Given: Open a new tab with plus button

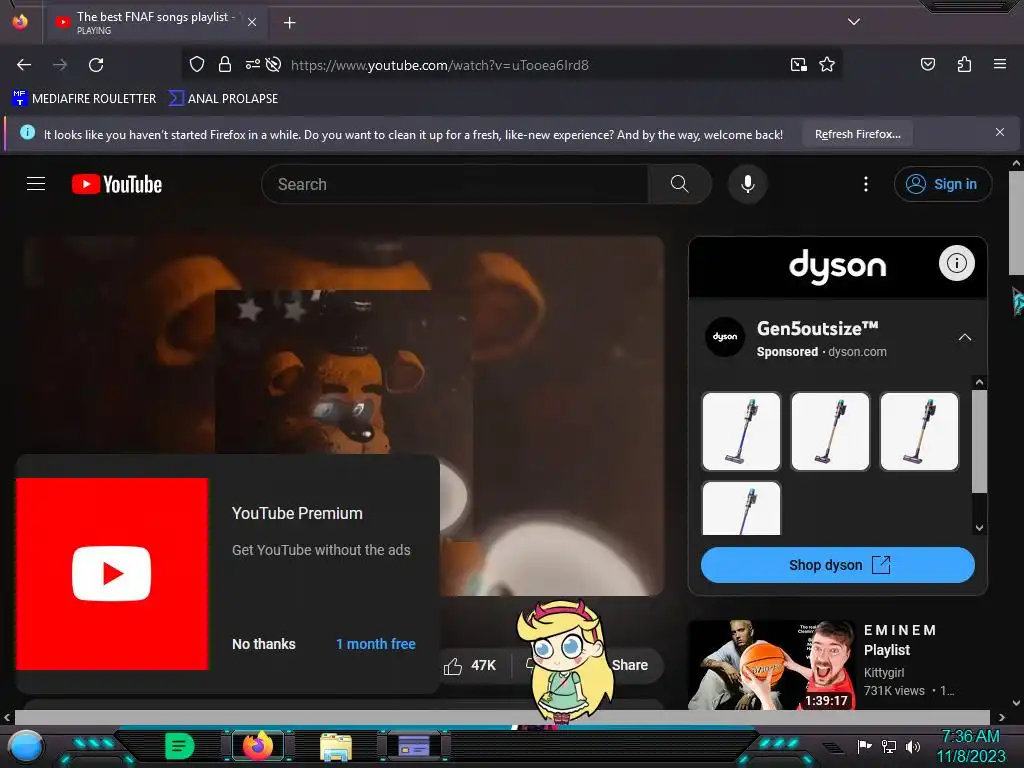Looking at the screenshot, I should pos(289,23).
